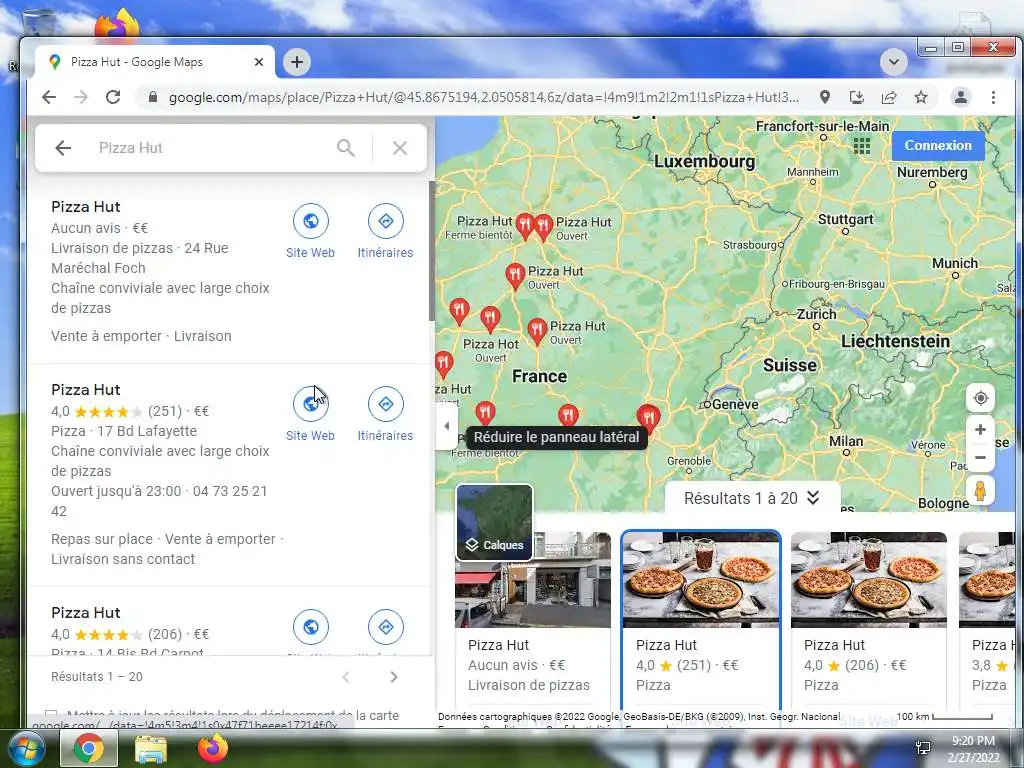Click the Street View pegman icon
This screenshot has height=768, width=1024.
(980, 491)
